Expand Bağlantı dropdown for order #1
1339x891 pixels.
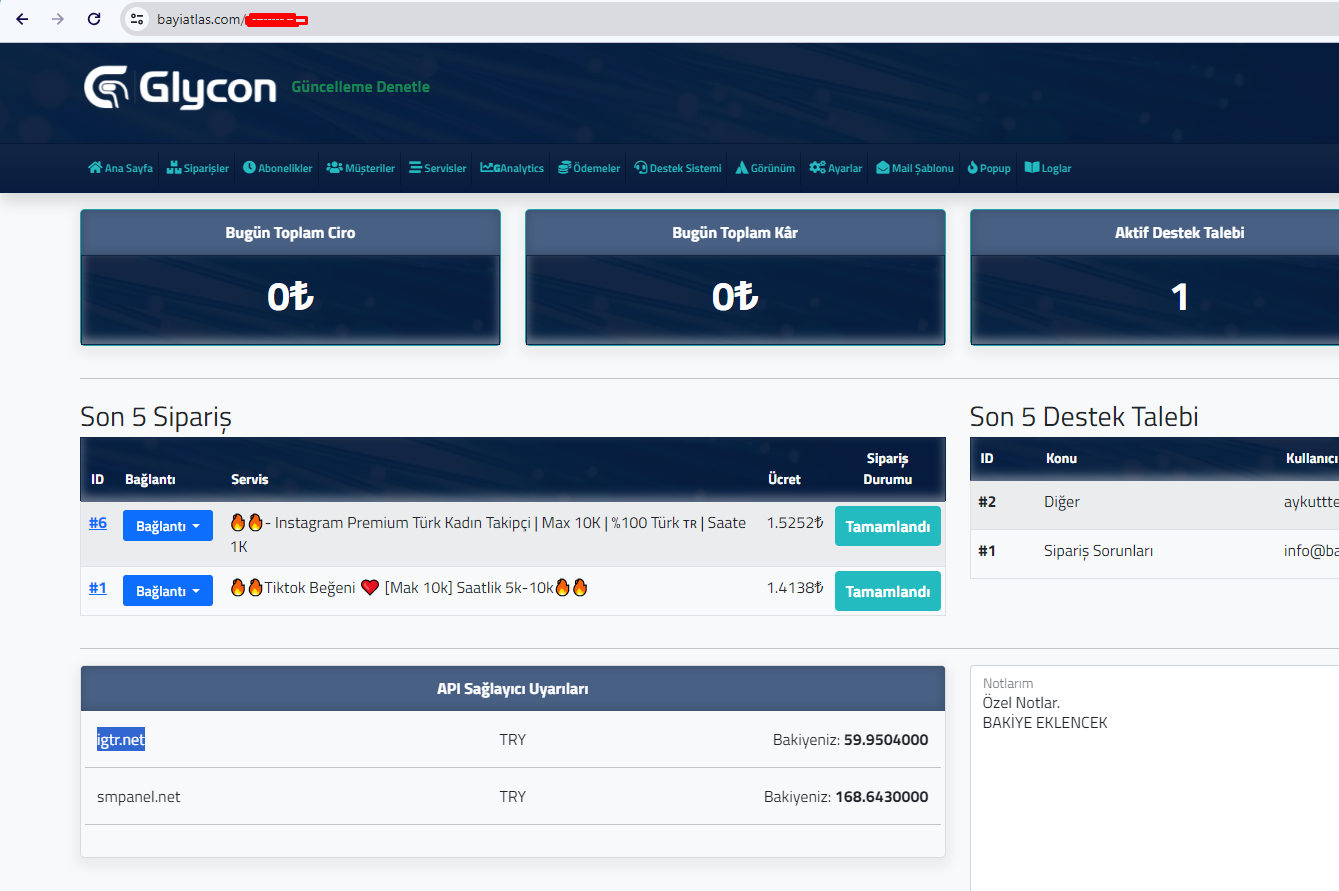pos(168,591)
